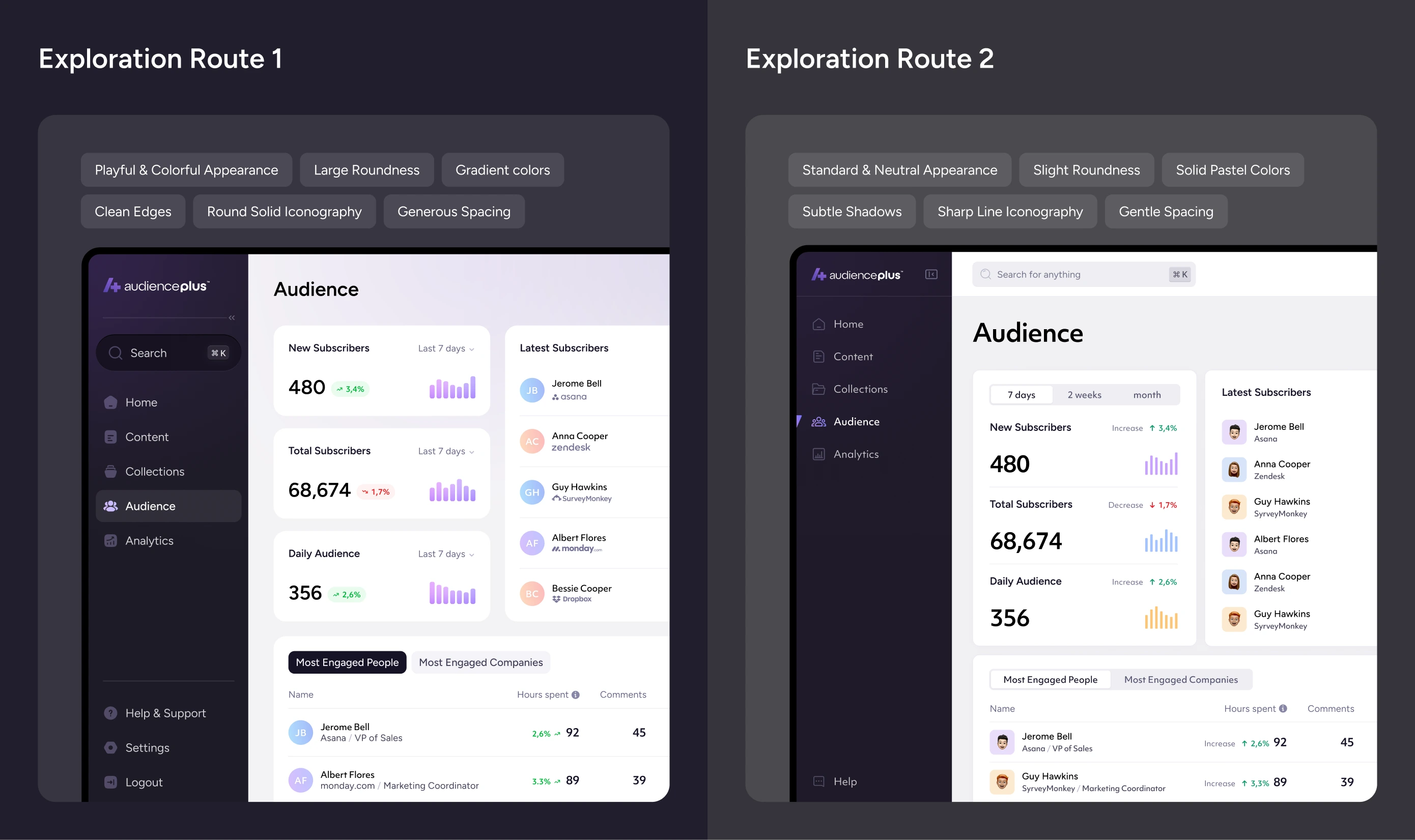Click the Collections folder icon in Route 2 sidebar
The height and width of the screenshot is (840, 1415).
coord(818,389)
